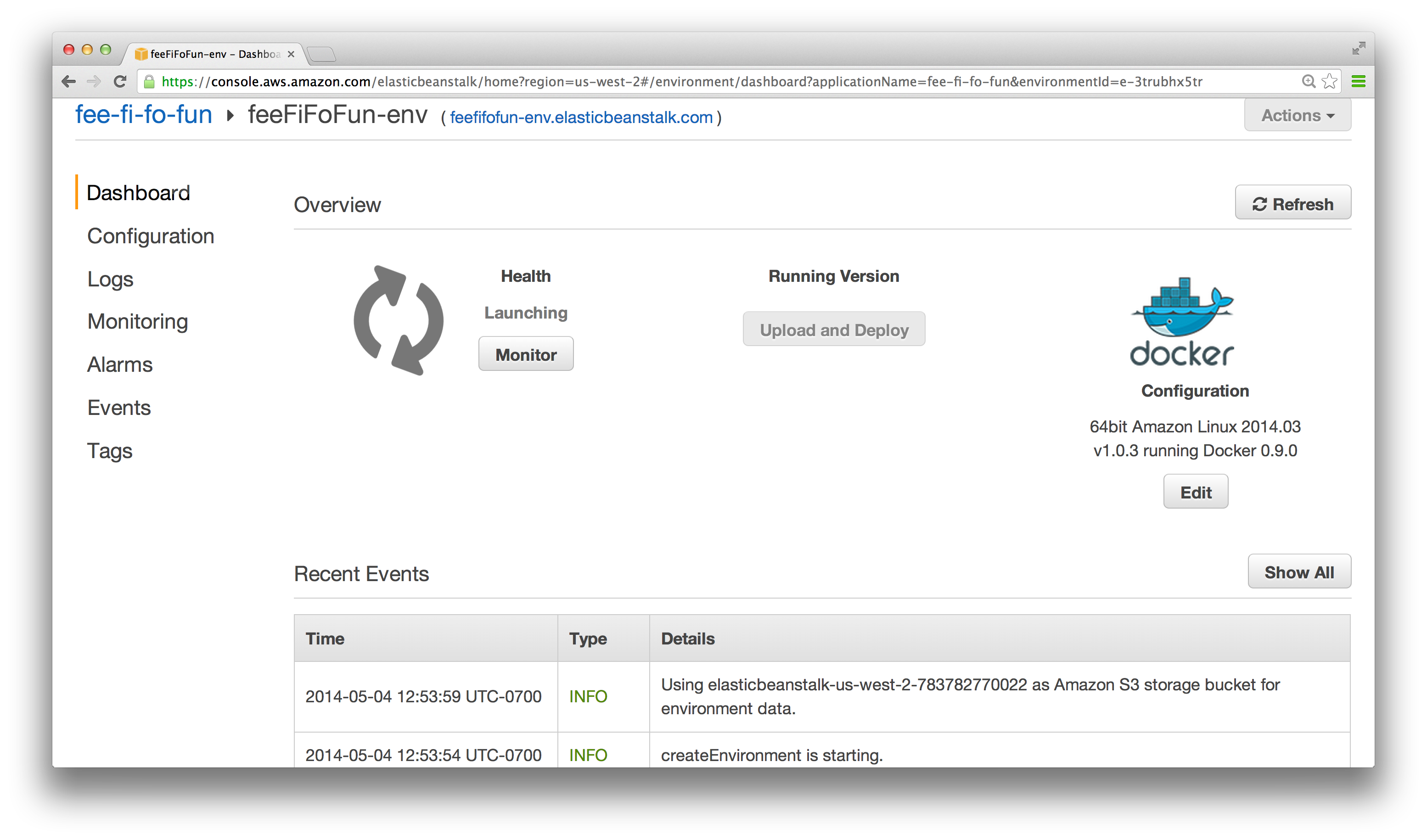This screenshot has width=1427, height=840.
Task: Open the Chrome hamburger menu
Action: [x=1358, y=82]
